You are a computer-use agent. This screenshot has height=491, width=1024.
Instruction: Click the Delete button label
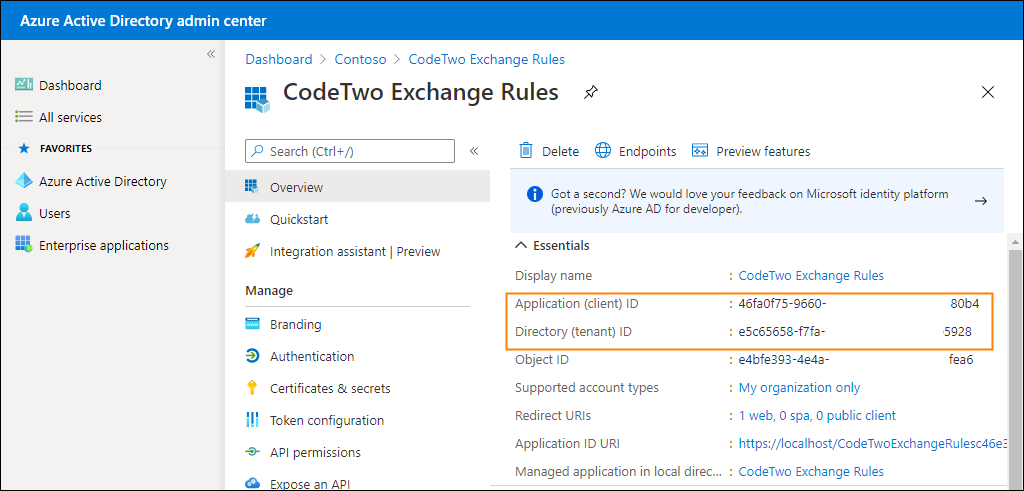point(560,151)
